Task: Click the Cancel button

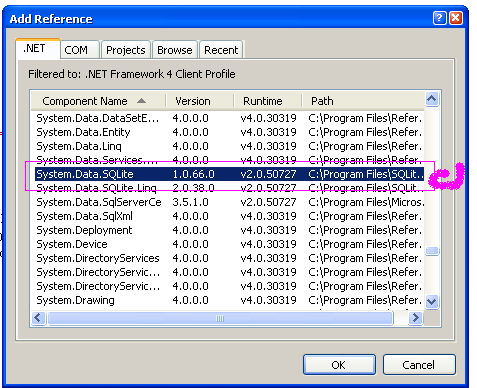Action: [x=419, y=365]
